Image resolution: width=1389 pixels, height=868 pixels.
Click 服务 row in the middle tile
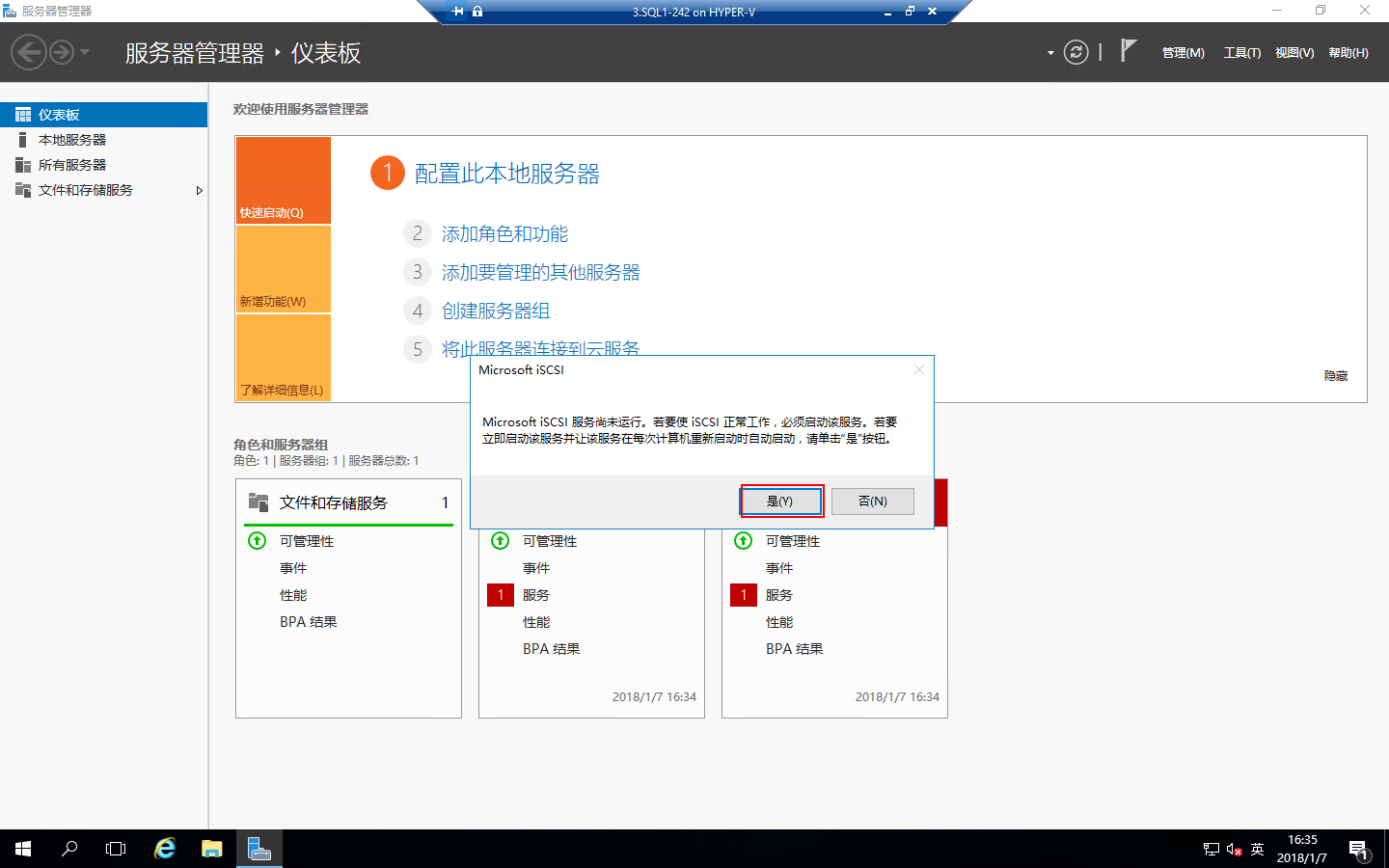coord(536,595)
